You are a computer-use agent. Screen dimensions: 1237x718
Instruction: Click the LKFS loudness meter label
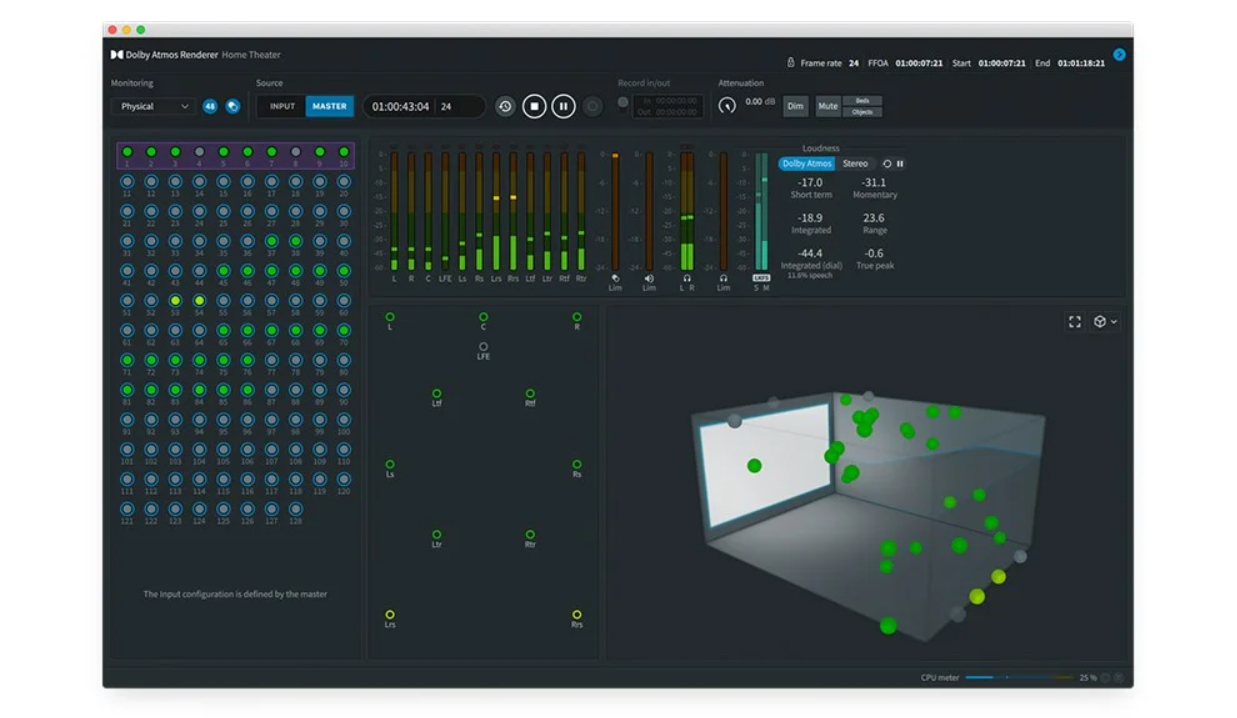pos(761,278)
